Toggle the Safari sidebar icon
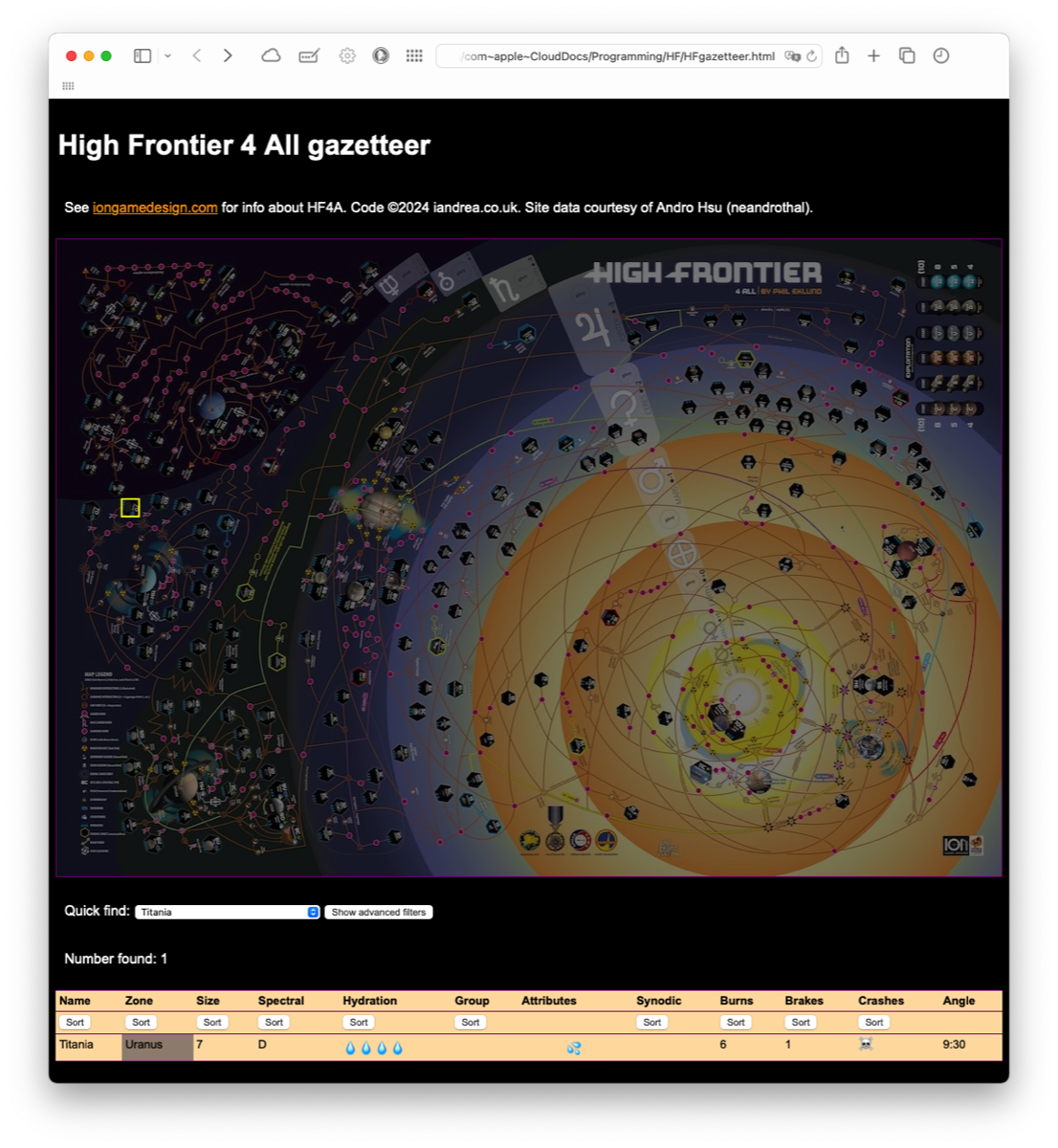 tap(143, 55)
